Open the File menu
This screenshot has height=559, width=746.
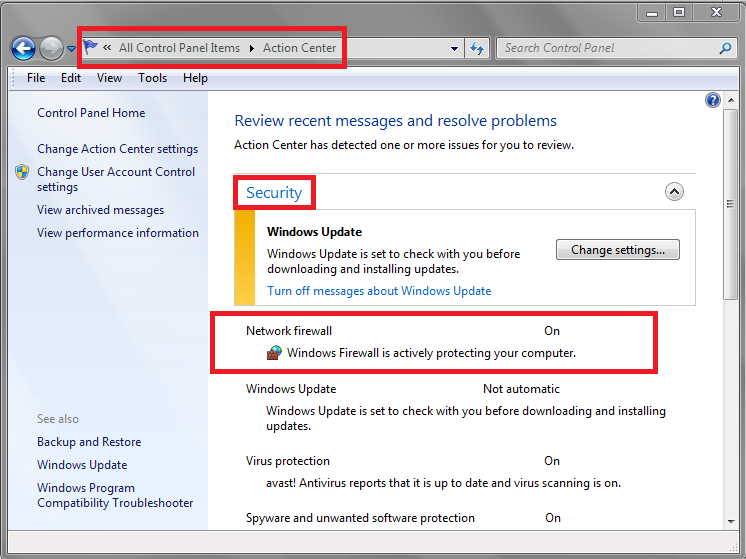click(x=36, y=78)
